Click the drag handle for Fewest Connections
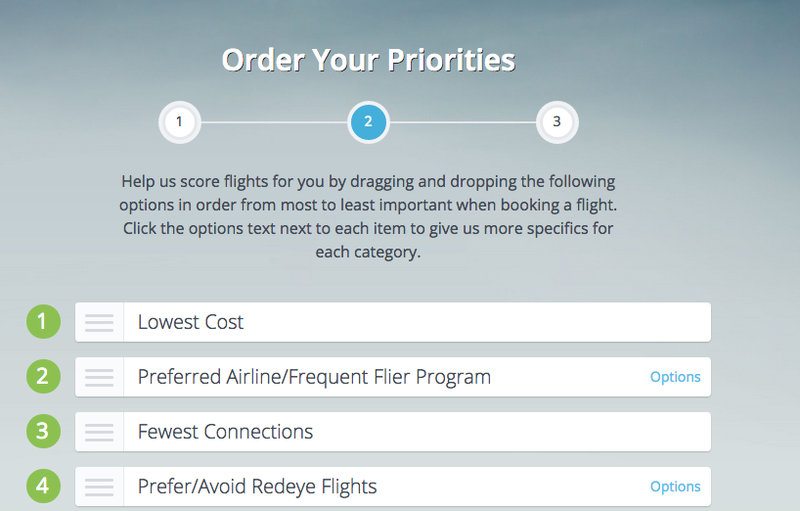Image resolution: width=800 pixels, height=511 pixels. [x=99, y=432]
